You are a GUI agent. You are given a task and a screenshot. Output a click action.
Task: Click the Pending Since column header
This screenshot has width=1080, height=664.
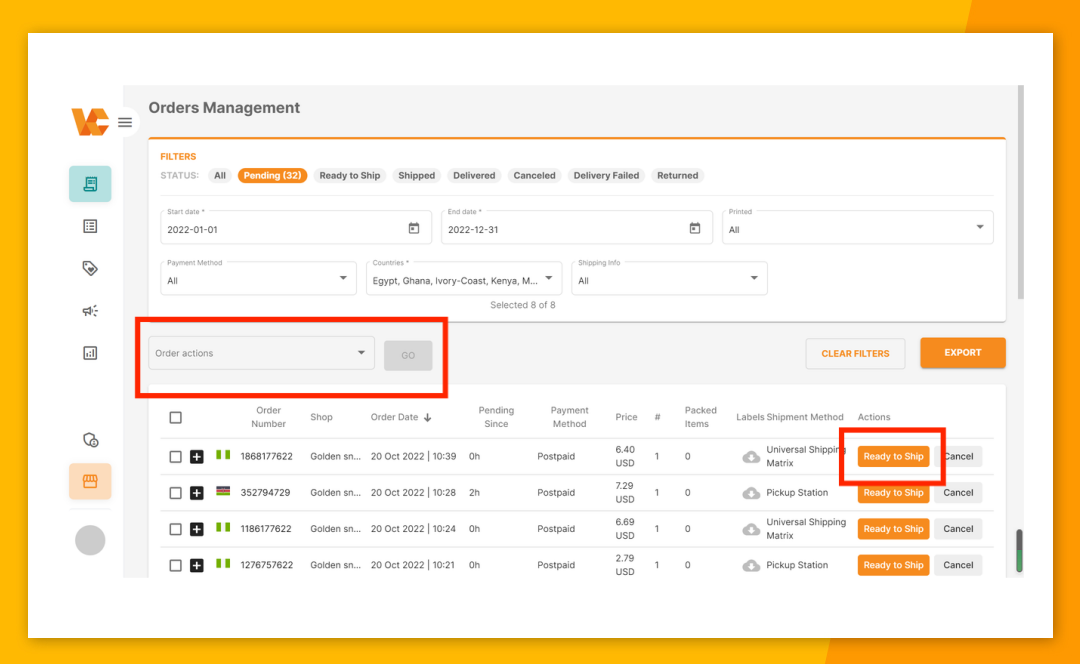496,417
